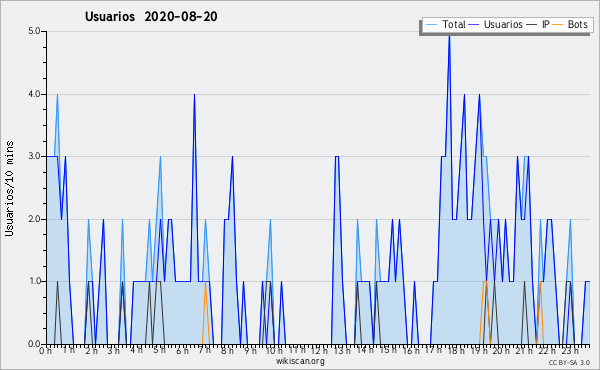Click the '0.0' y-axis value

point(34,344)
